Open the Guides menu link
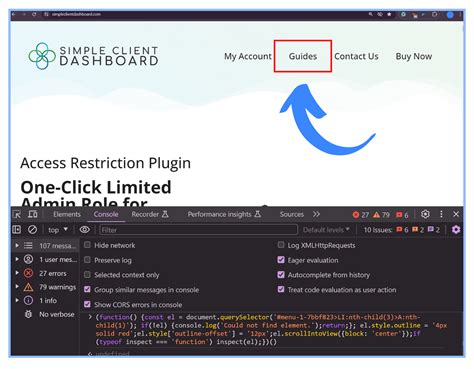This screenshot has height=369, width=474. coord(303,56)
